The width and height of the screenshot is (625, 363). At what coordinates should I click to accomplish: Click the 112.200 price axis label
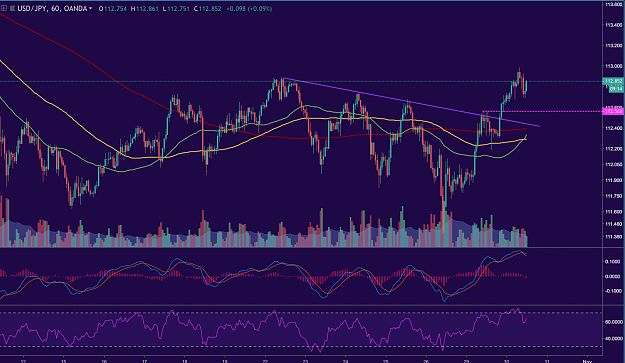coord(614,149)
